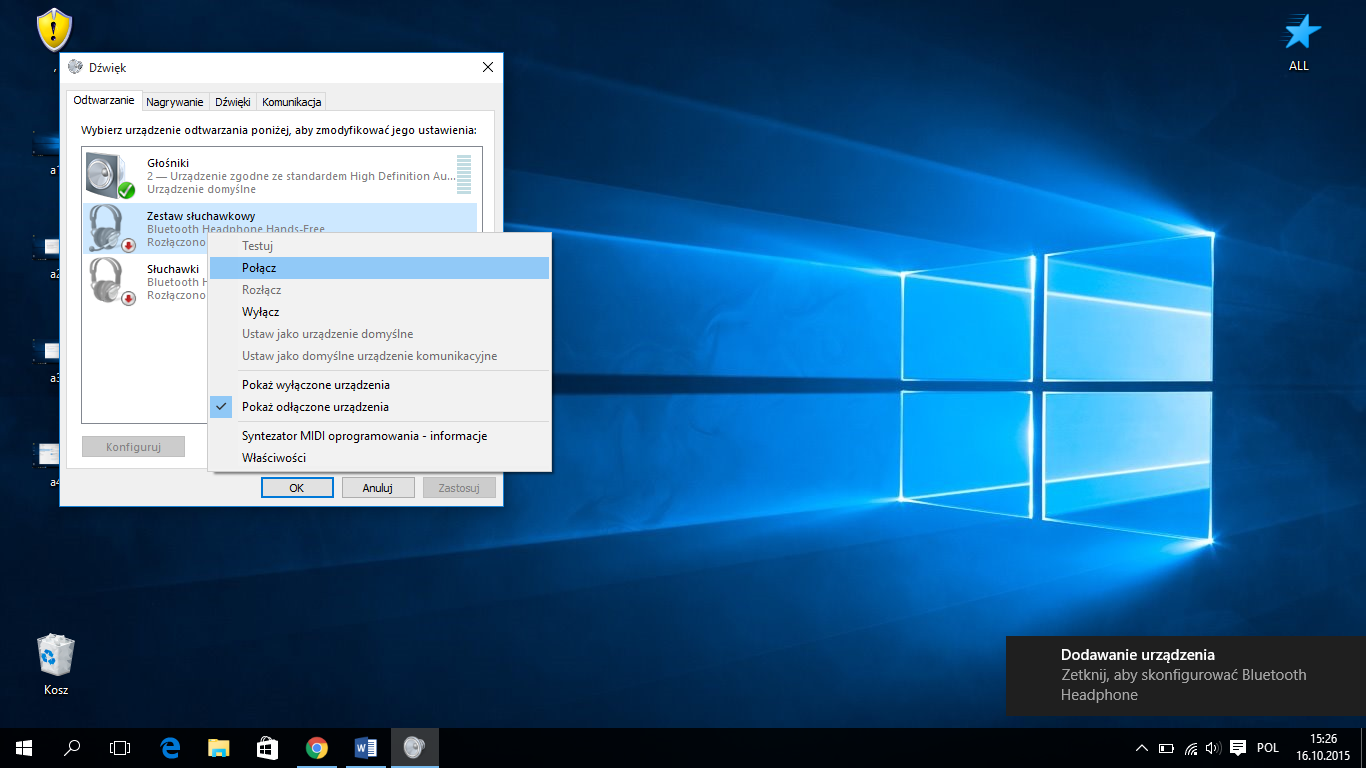The height and width of the screenshot is (768, 1366).
Task: Click the 'Dodawanie urządzenia' notification toast
Action: point(1185,675)
